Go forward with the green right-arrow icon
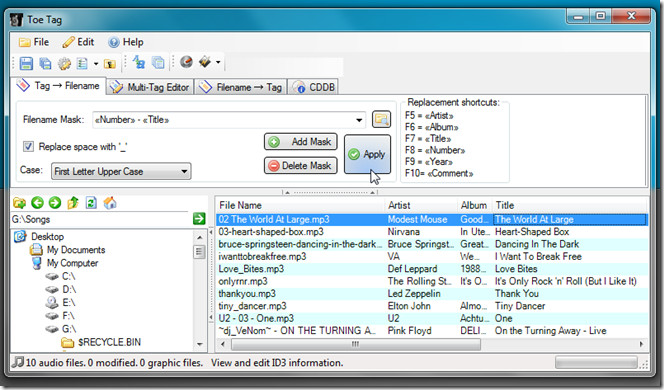Viewport: 664px width, 390px height. pyautogui.click(x=55, y=203)
